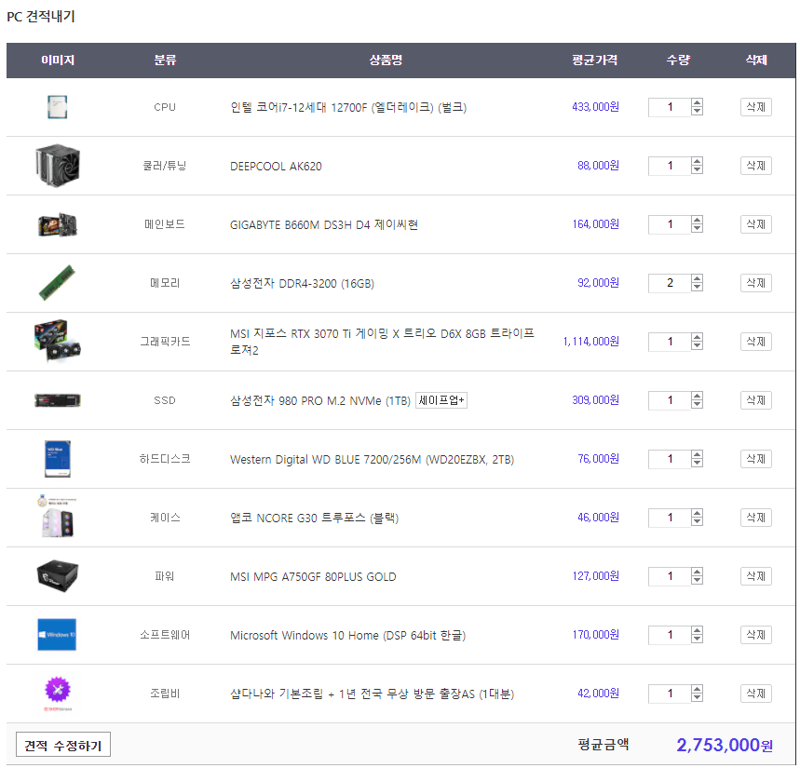Click the MSI MPG power supply thumbnail
The width and height of the screenshot is (800, 768).
(57, 576)
